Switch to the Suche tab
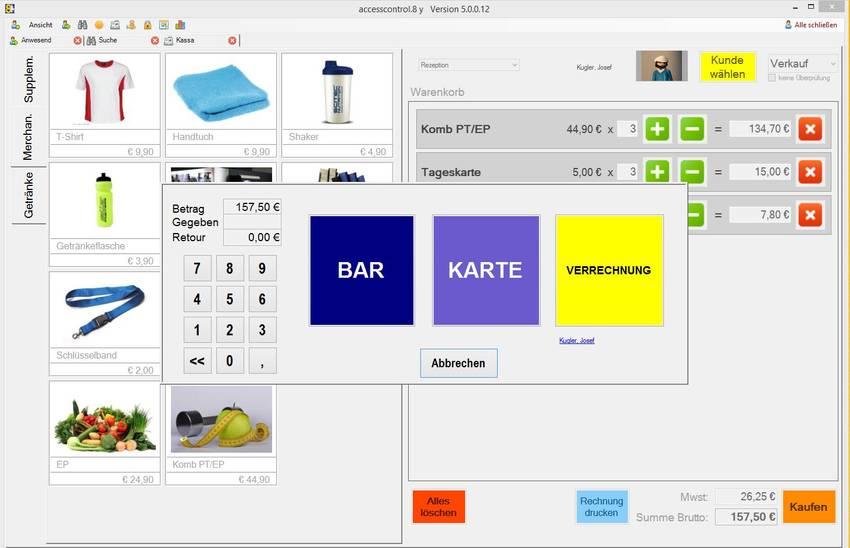Screen dimensions: 850x548 [x=107, y=40]
